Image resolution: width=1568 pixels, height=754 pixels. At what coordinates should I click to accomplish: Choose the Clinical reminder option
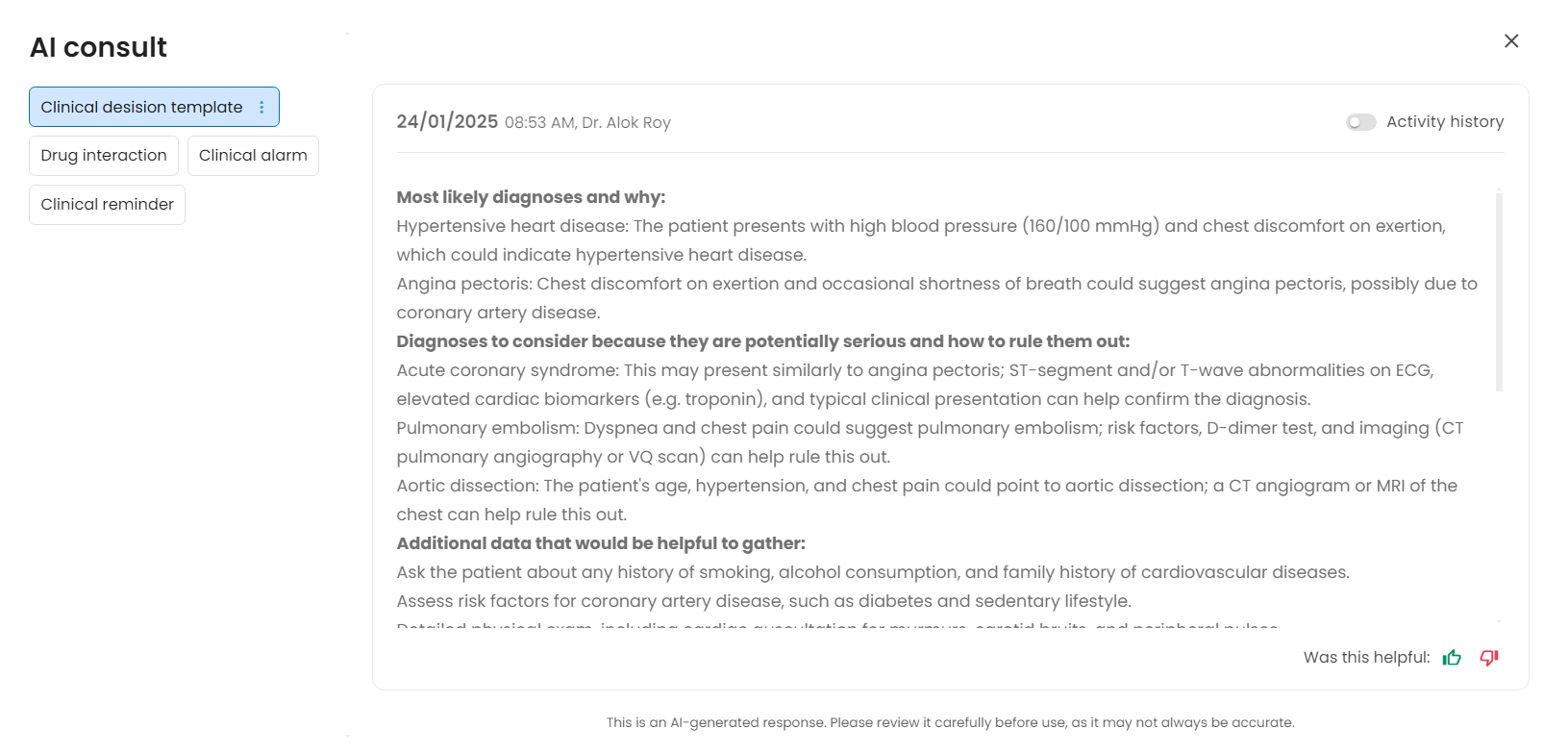107,205
